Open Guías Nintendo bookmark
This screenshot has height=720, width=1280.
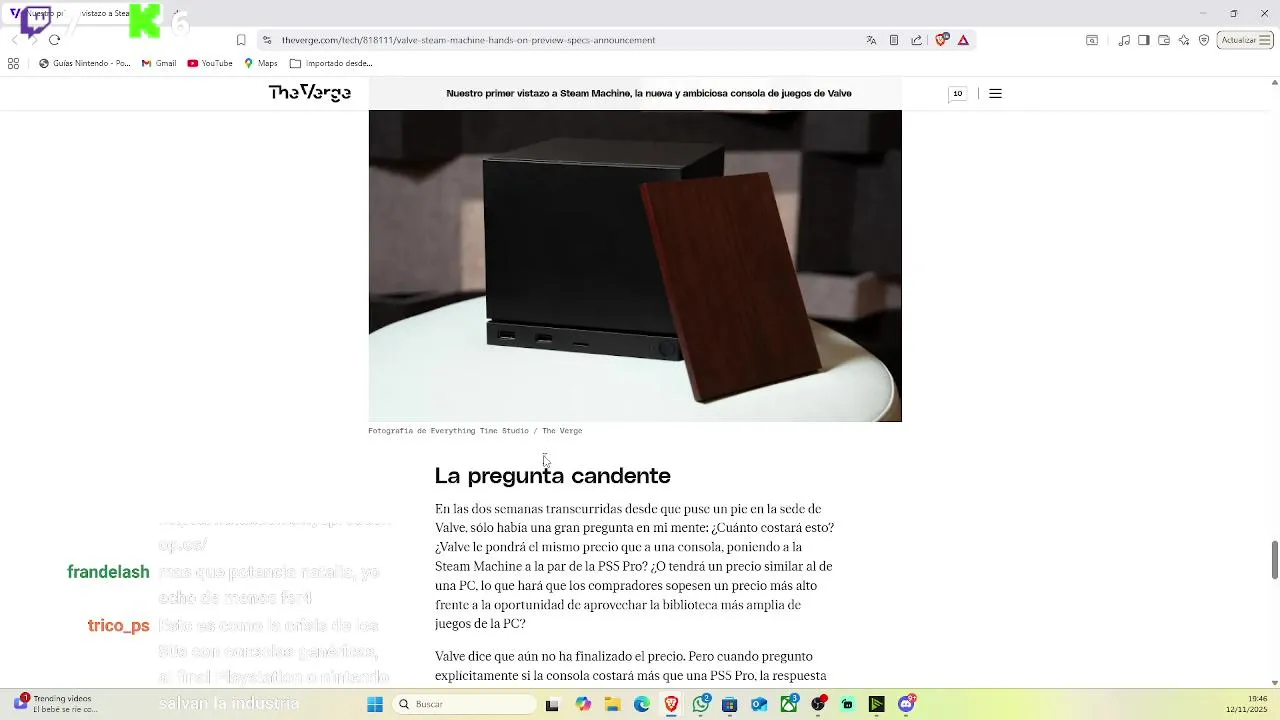click(85, 63)
